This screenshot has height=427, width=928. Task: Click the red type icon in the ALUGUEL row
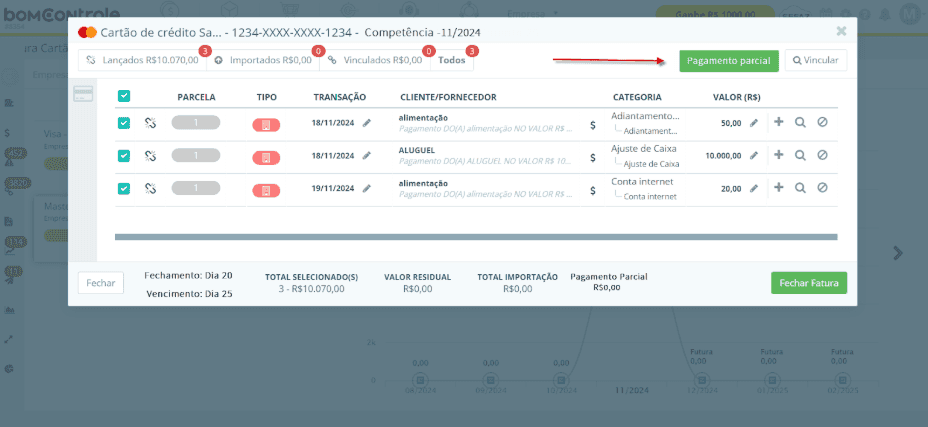pos(266,158)
